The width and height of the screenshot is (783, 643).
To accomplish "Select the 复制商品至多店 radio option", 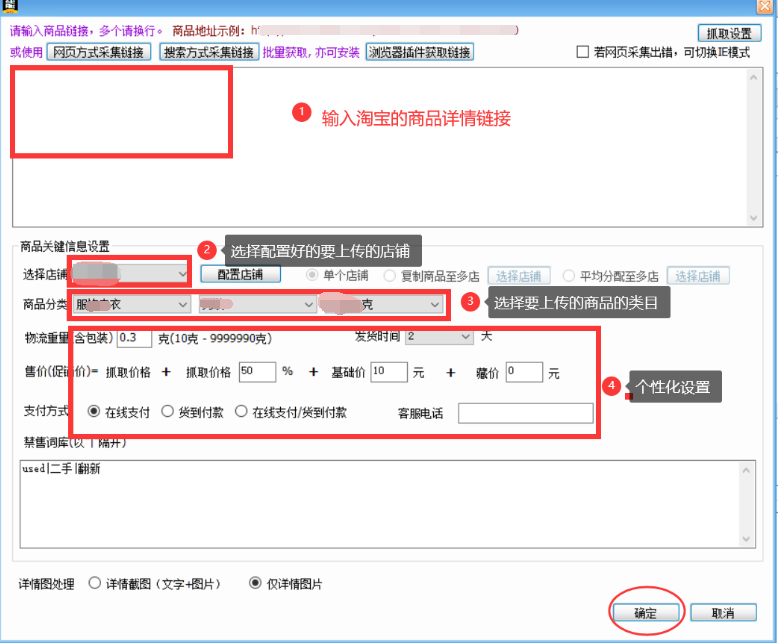I will pyautogui.click(x=390, y=275).
